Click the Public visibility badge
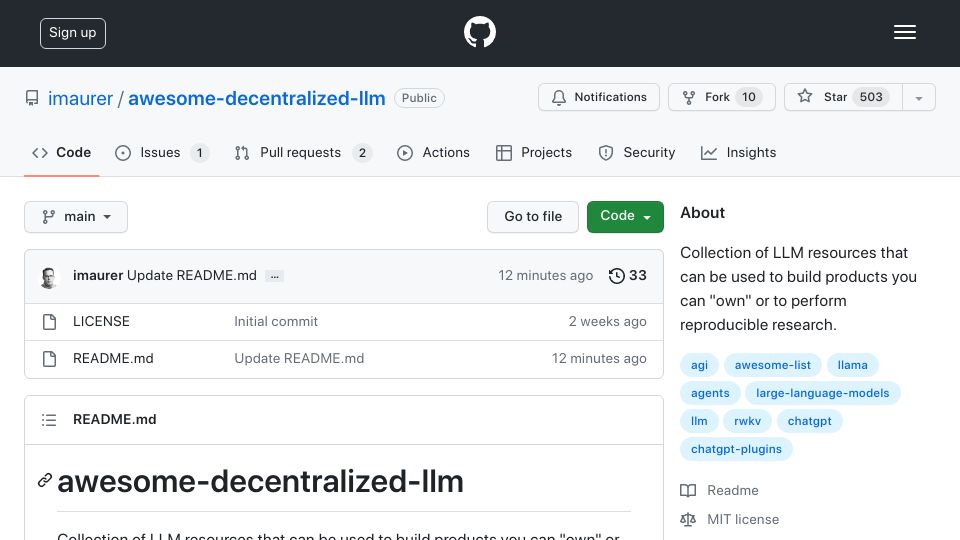The image size is (960, 540). [419, 98]
